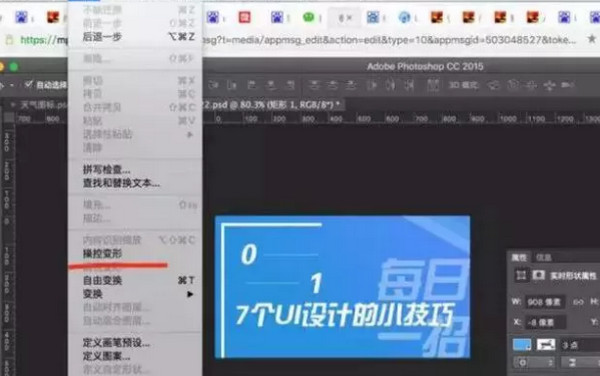The width and height of the screenshot is (600, 376).
Task: Click the stroke width field showing 3 点
Action: (x=580, y=345)
